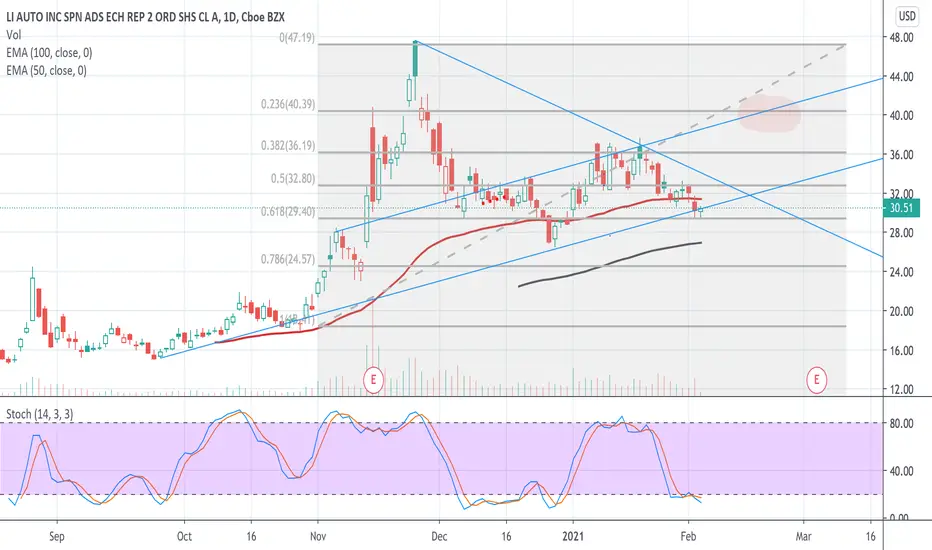Click the 80.00 stochastic axis label
The image size is (932, 550).
[901, 423]
